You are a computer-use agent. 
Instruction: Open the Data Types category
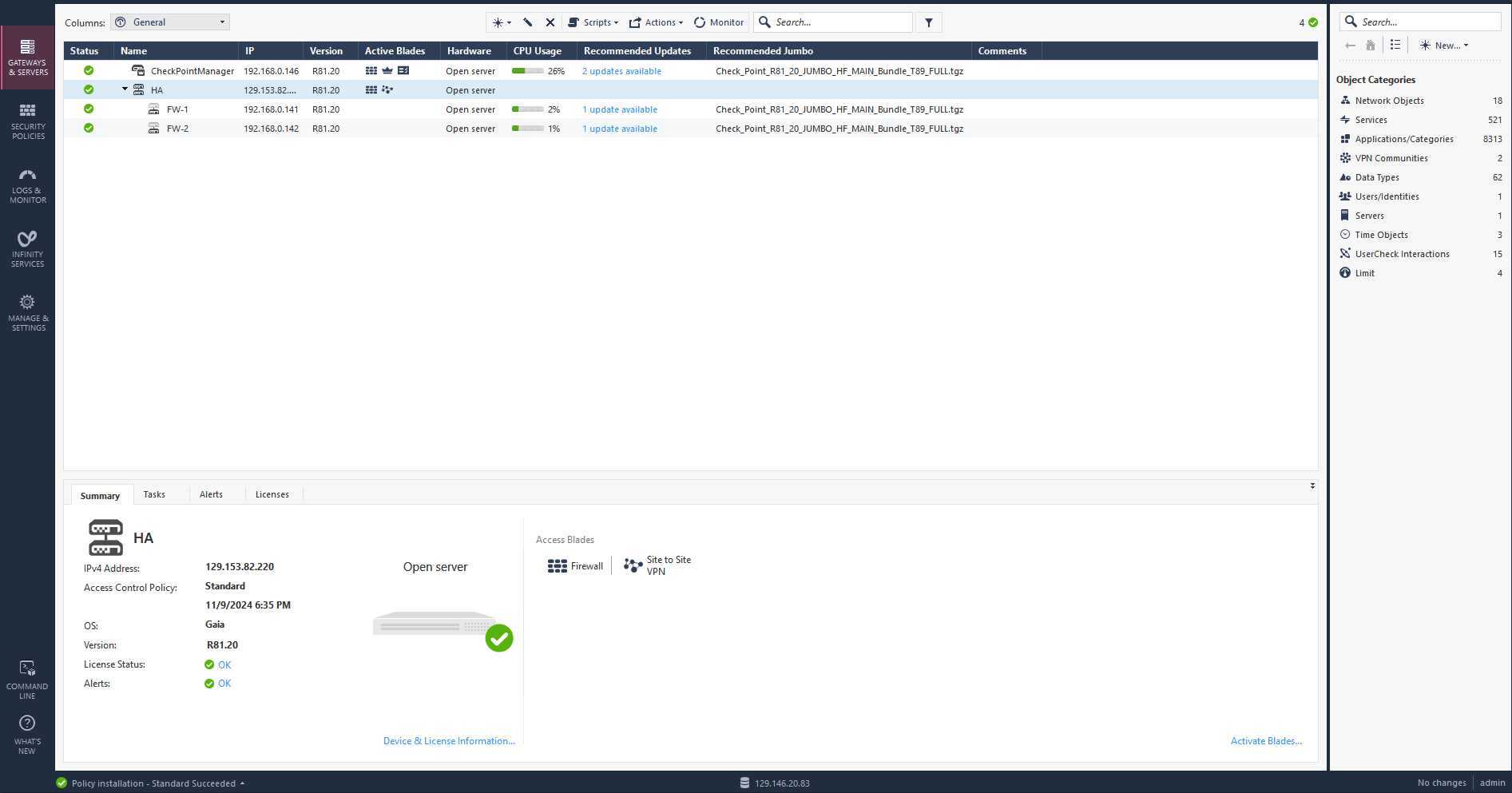1420,177
